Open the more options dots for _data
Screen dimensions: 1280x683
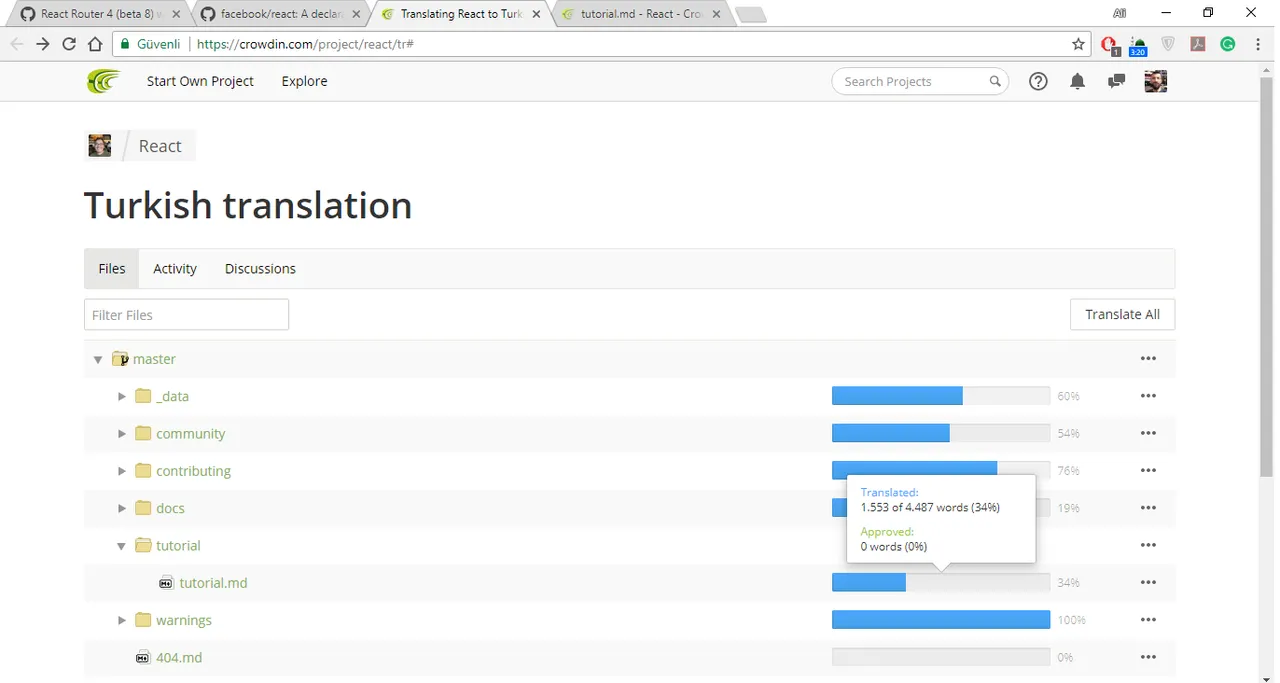click(x=1148, y=396)
